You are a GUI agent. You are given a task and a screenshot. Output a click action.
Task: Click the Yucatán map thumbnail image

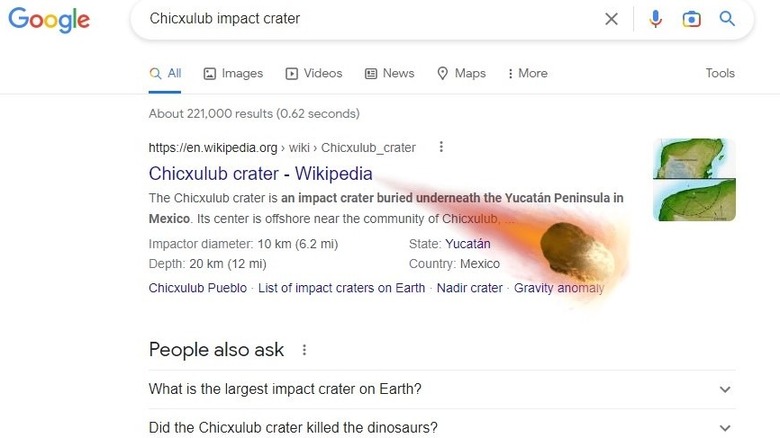click(694, 179)
